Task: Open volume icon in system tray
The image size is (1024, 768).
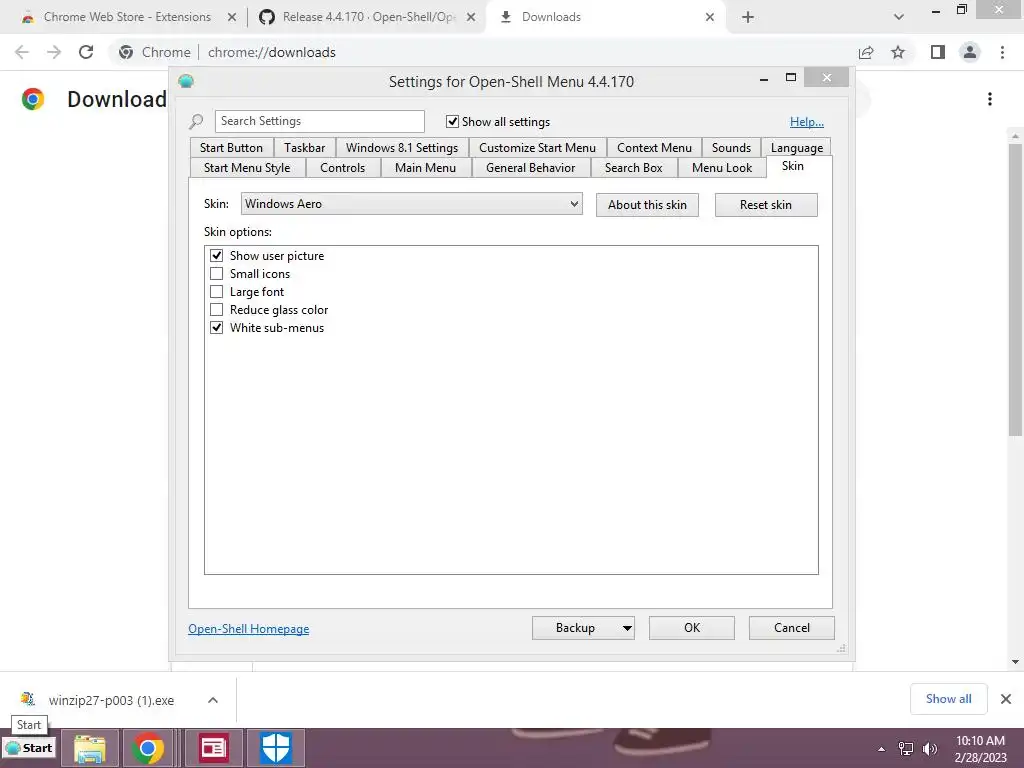Action: (x=930, y=749)
